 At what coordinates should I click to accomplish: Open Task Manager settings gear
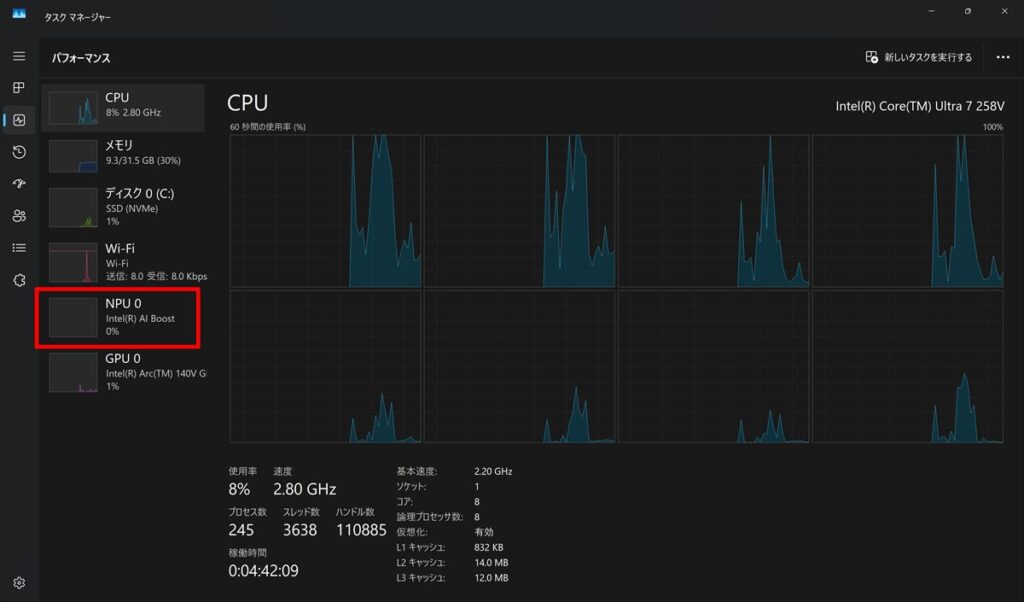point(19,582)
